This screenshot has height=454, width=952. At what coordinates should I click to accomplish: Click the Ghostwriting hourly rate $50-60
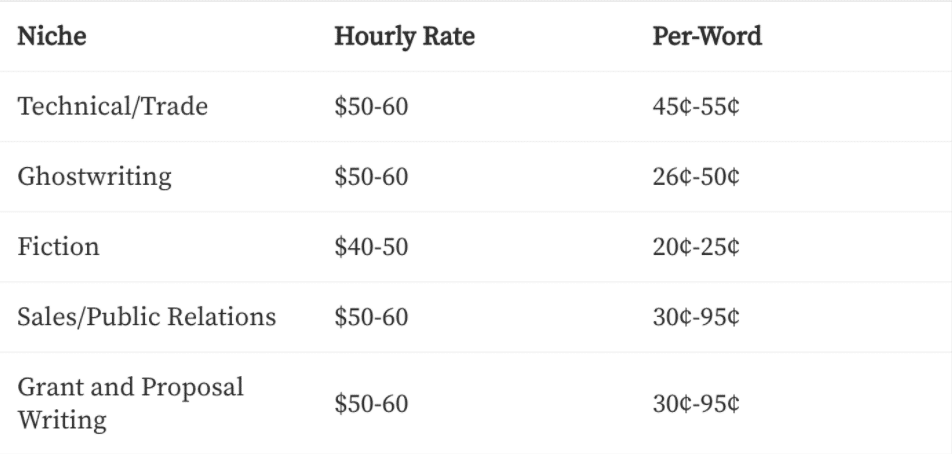pos(371,177)
